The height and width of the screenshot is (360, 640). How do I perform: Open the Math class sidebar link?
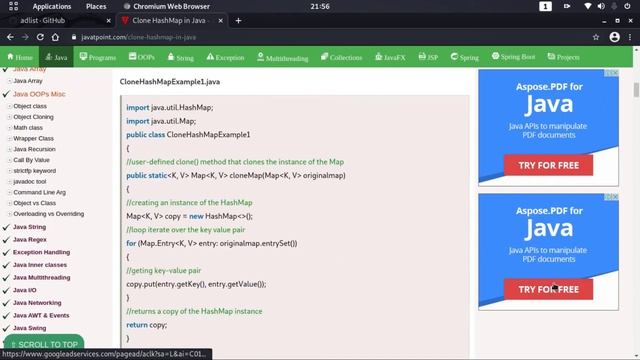(x=28, y=128)
